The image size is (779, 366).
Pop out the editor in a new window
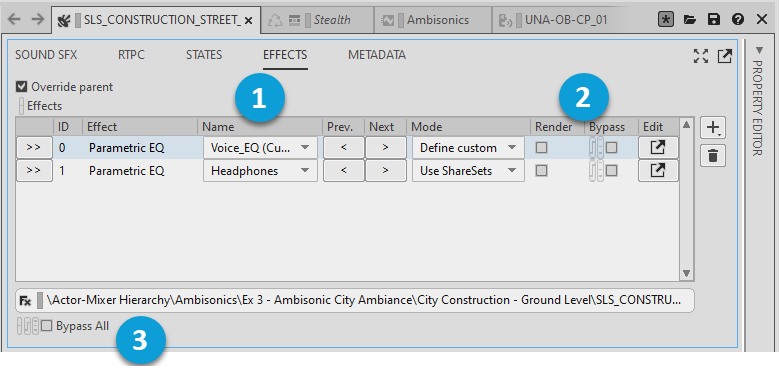725,56
